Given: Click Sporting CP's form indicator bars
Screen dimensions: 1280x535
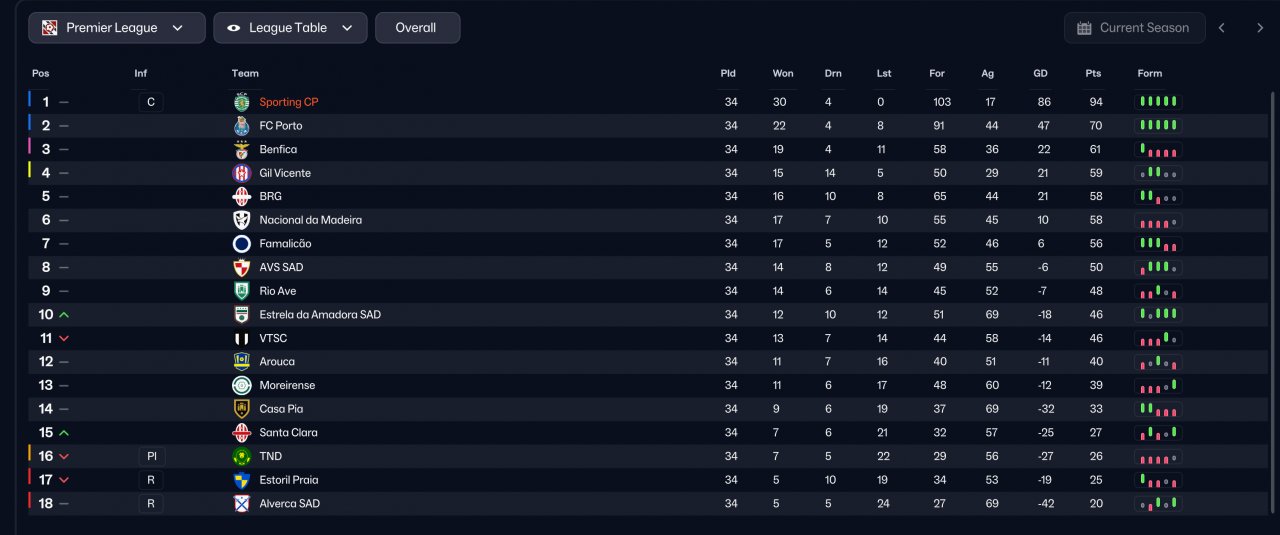Looking at the screenshot, I should click(x=1159, y=102).
